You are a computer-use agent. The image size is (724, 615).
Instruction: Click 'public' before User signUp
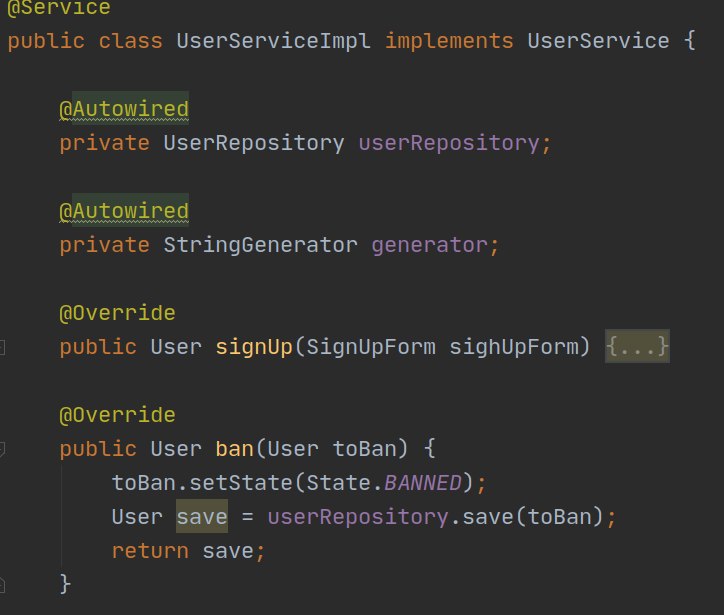coord(98,347)
